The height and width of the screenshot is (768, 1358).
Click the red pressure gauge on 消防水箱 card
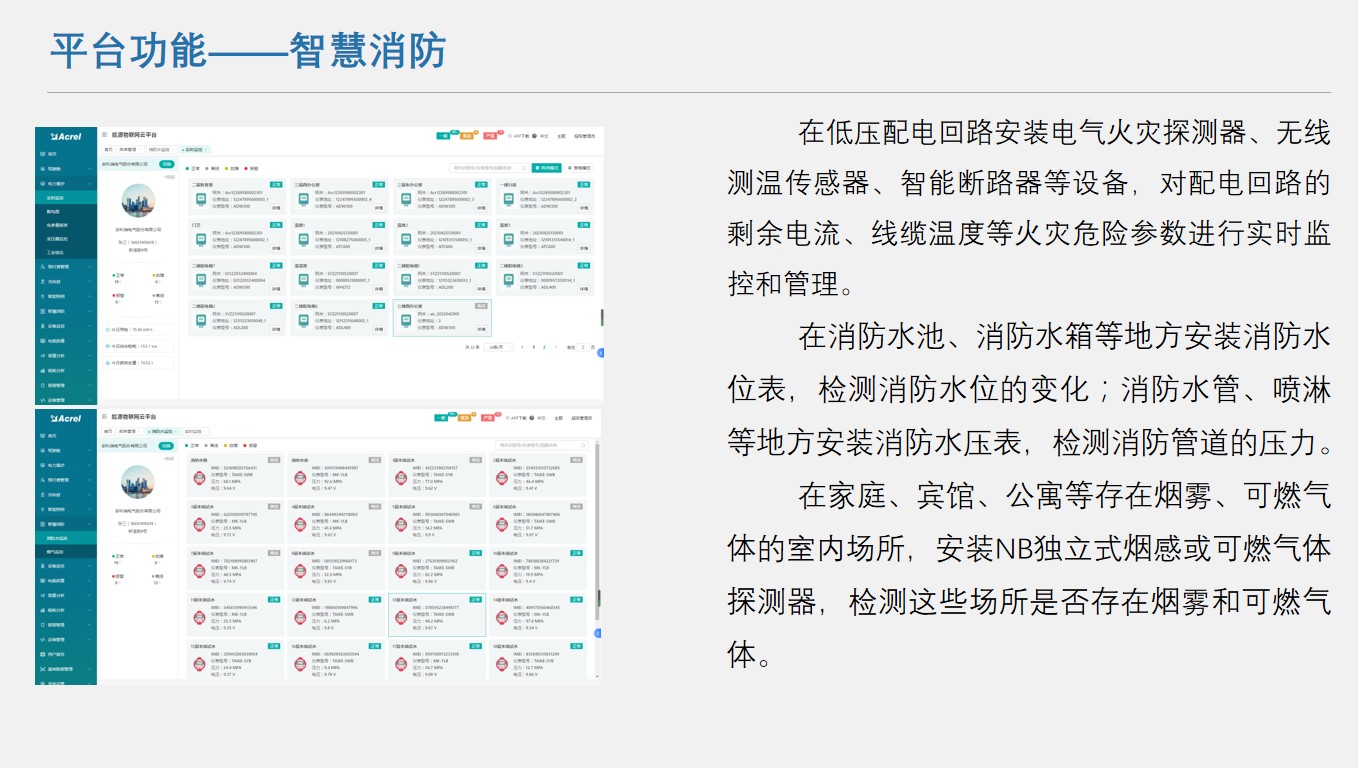click(x=199, y=477)
